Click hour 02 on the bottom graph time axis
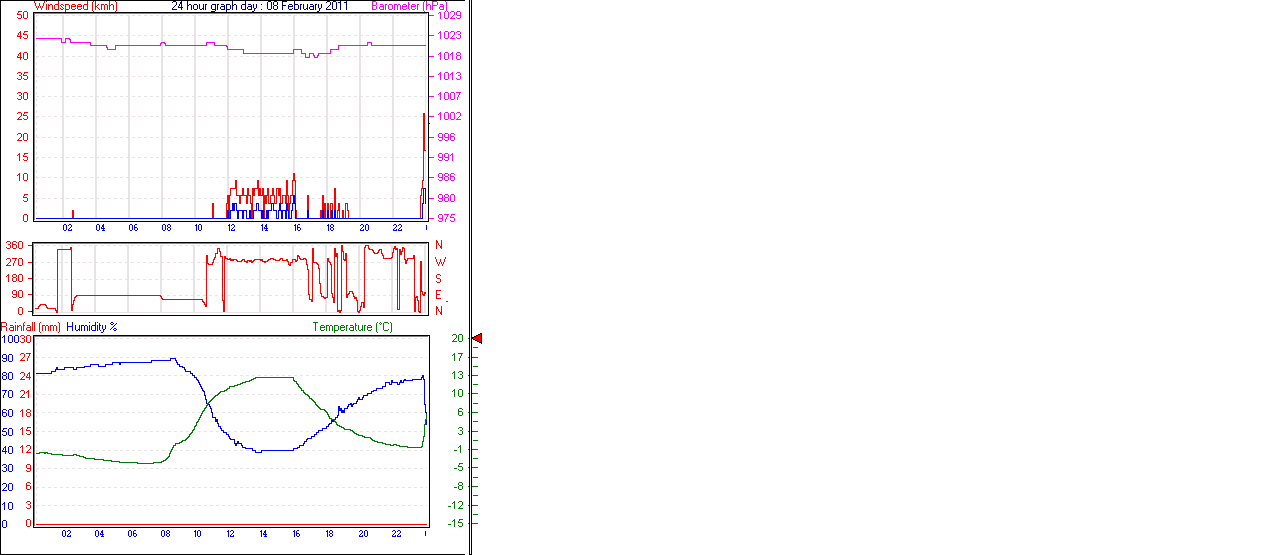The height and width of the screenshot is (555, 1272). coord(66,534)
